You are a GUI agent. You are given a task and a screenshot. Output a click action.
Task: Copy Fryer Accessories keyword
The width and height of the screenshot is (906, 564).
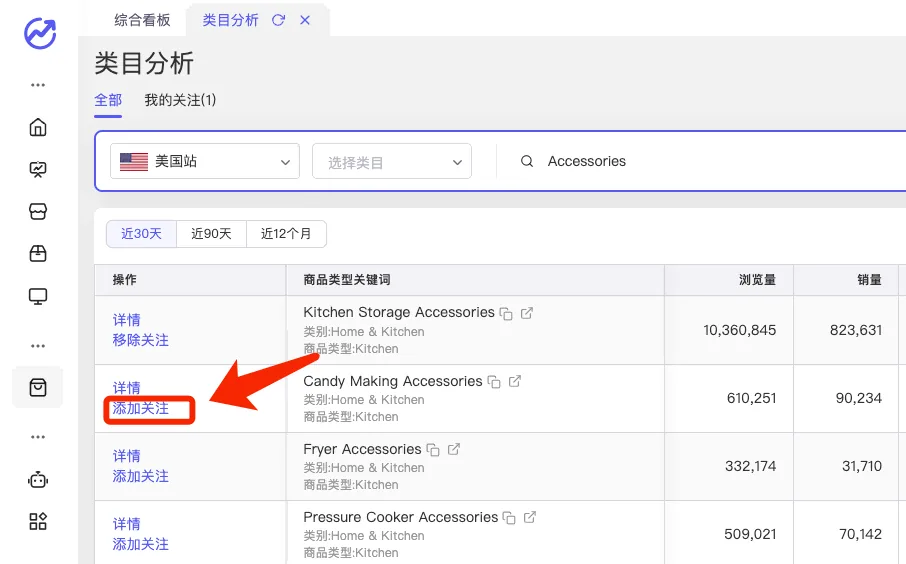[x=433, y=450]
